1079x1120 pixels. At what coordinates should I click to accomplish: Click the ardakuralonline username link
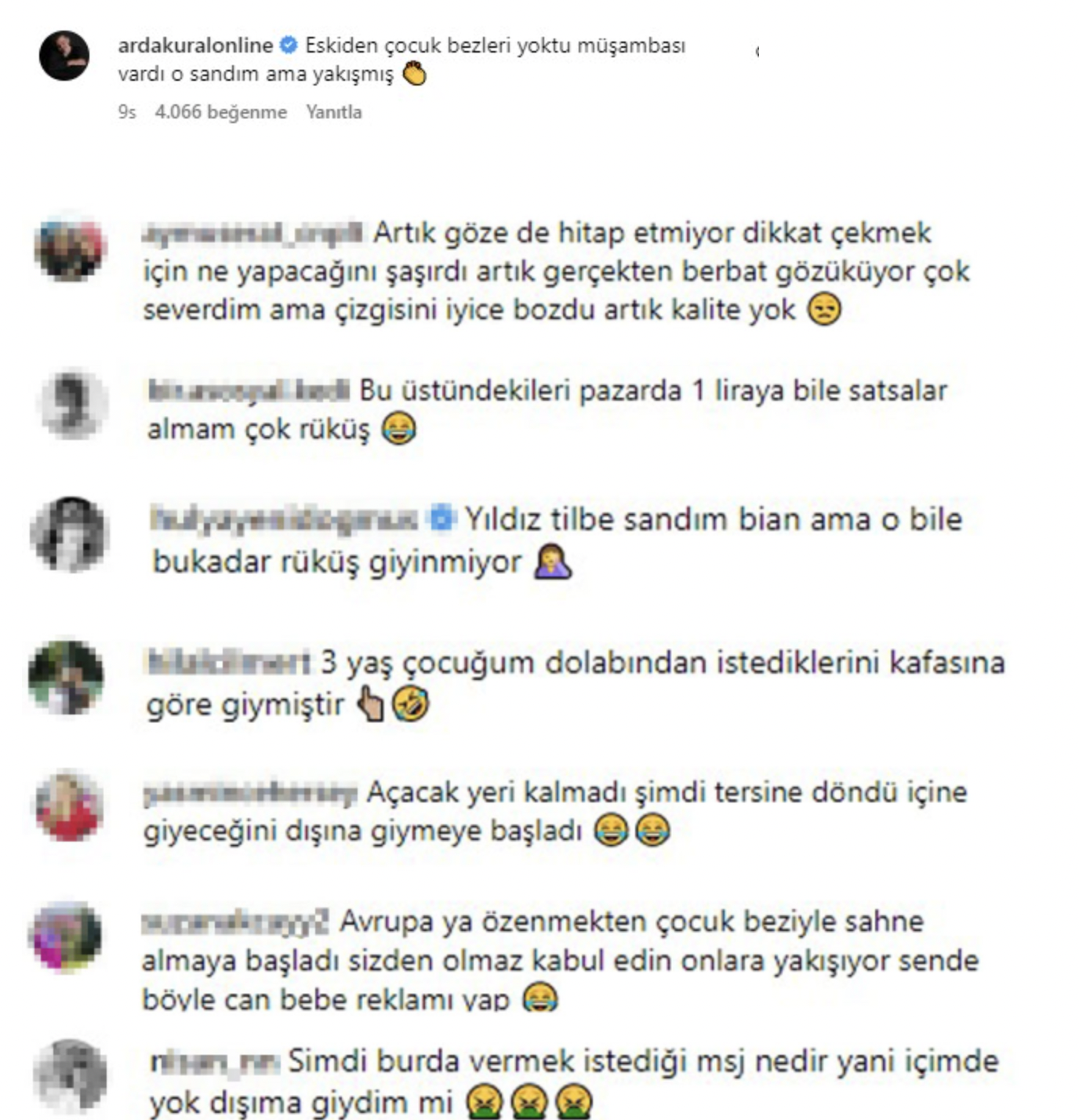(x=195, y=45)
